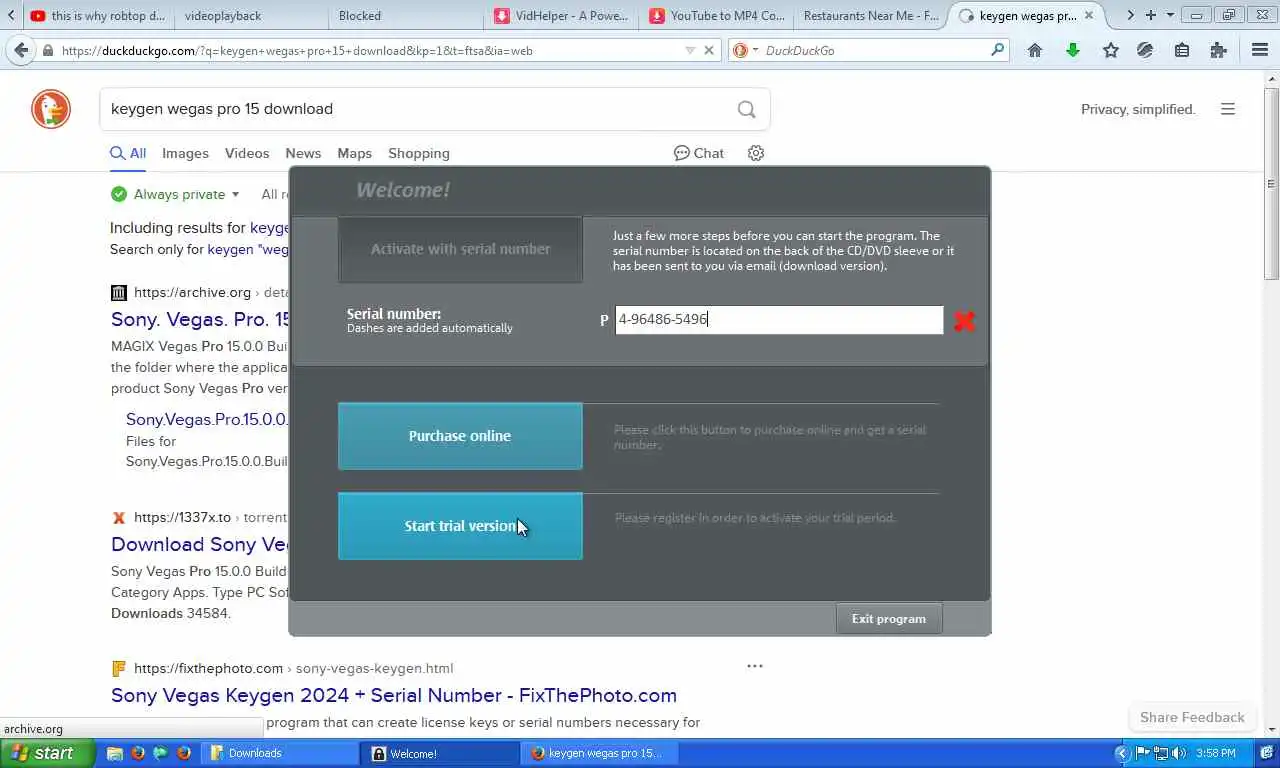Open the Downloads taskbar window
The height and width of the screenshot is (768, 1280).
pos(281,753)
